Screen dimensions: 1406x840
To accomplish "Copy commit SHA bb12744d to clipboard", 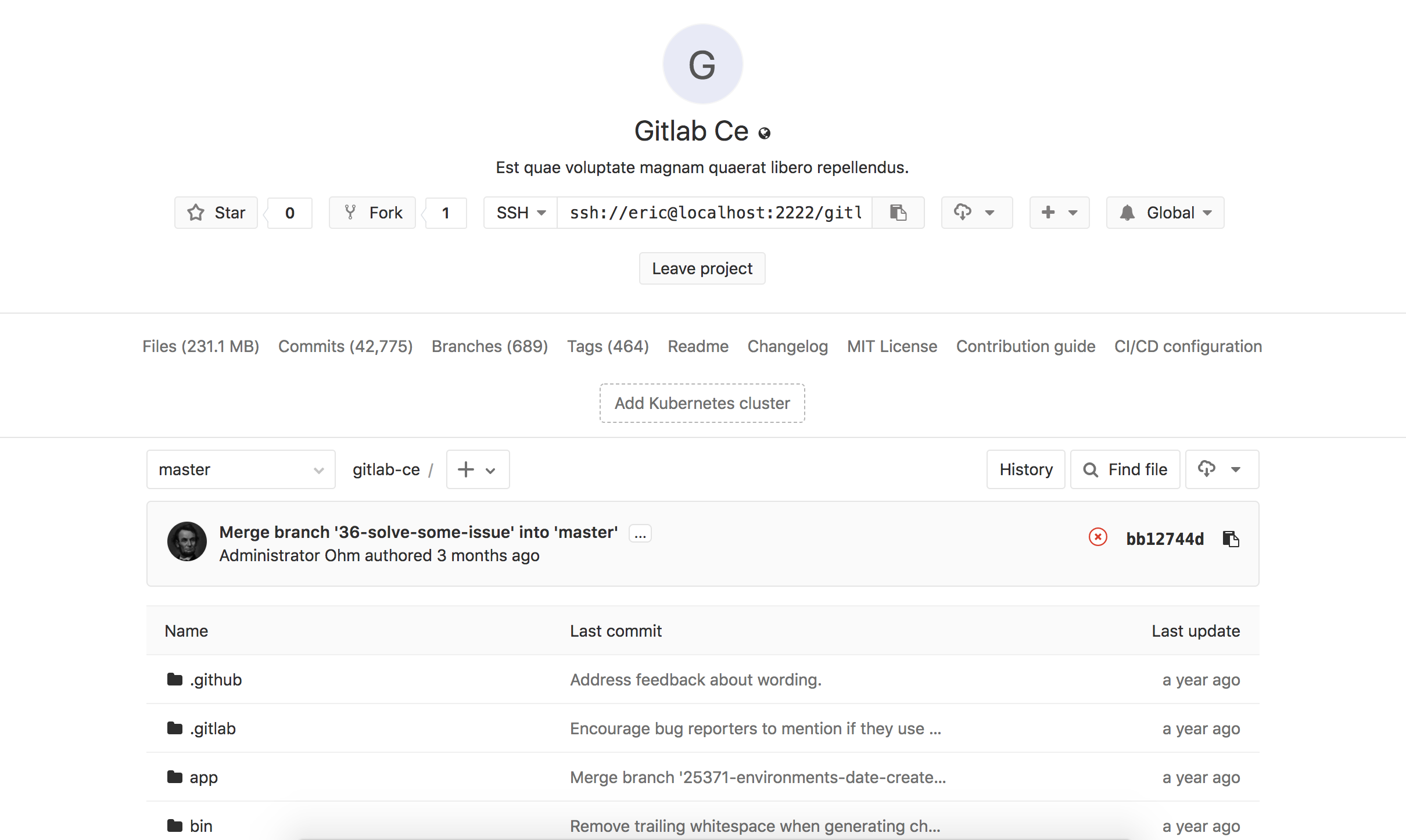I will click(x=1231, y=539).
